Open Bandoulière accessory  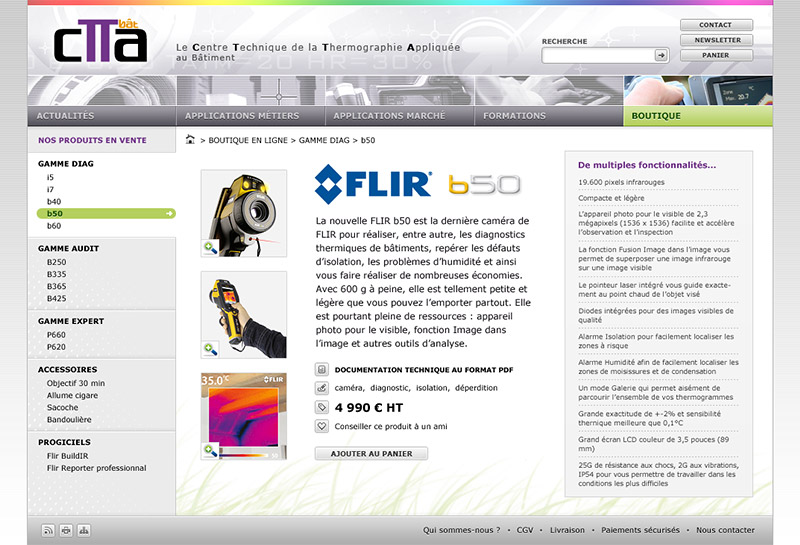(69, 419)
